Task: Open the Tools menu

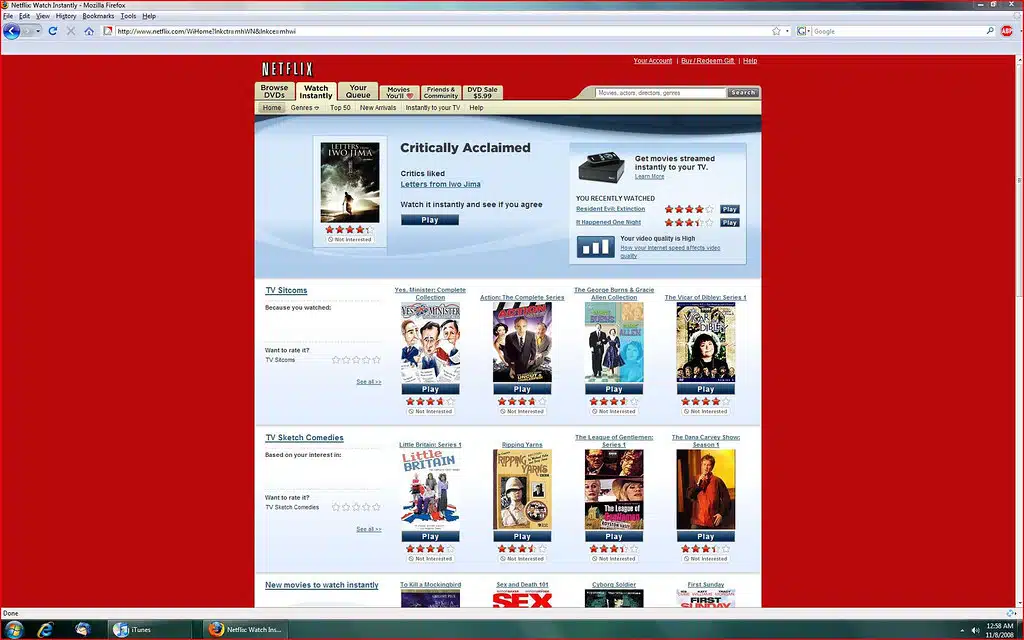Action: click(128, 16)
